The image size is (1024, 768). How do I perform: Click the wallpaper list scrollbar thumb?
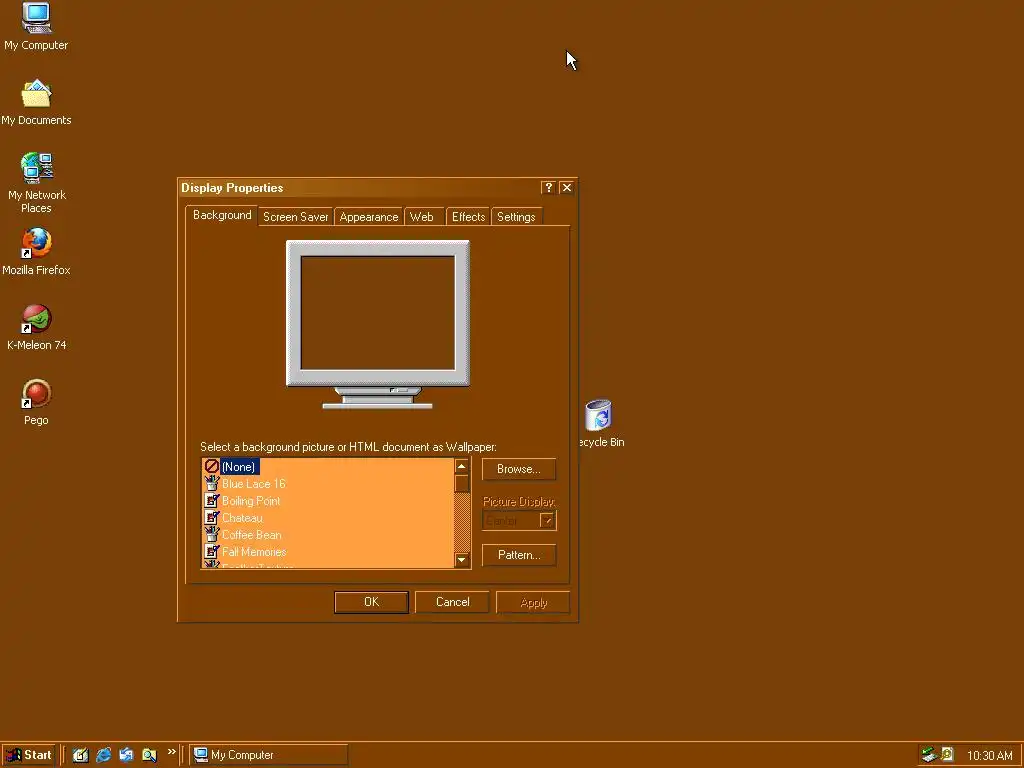point(462,484)
